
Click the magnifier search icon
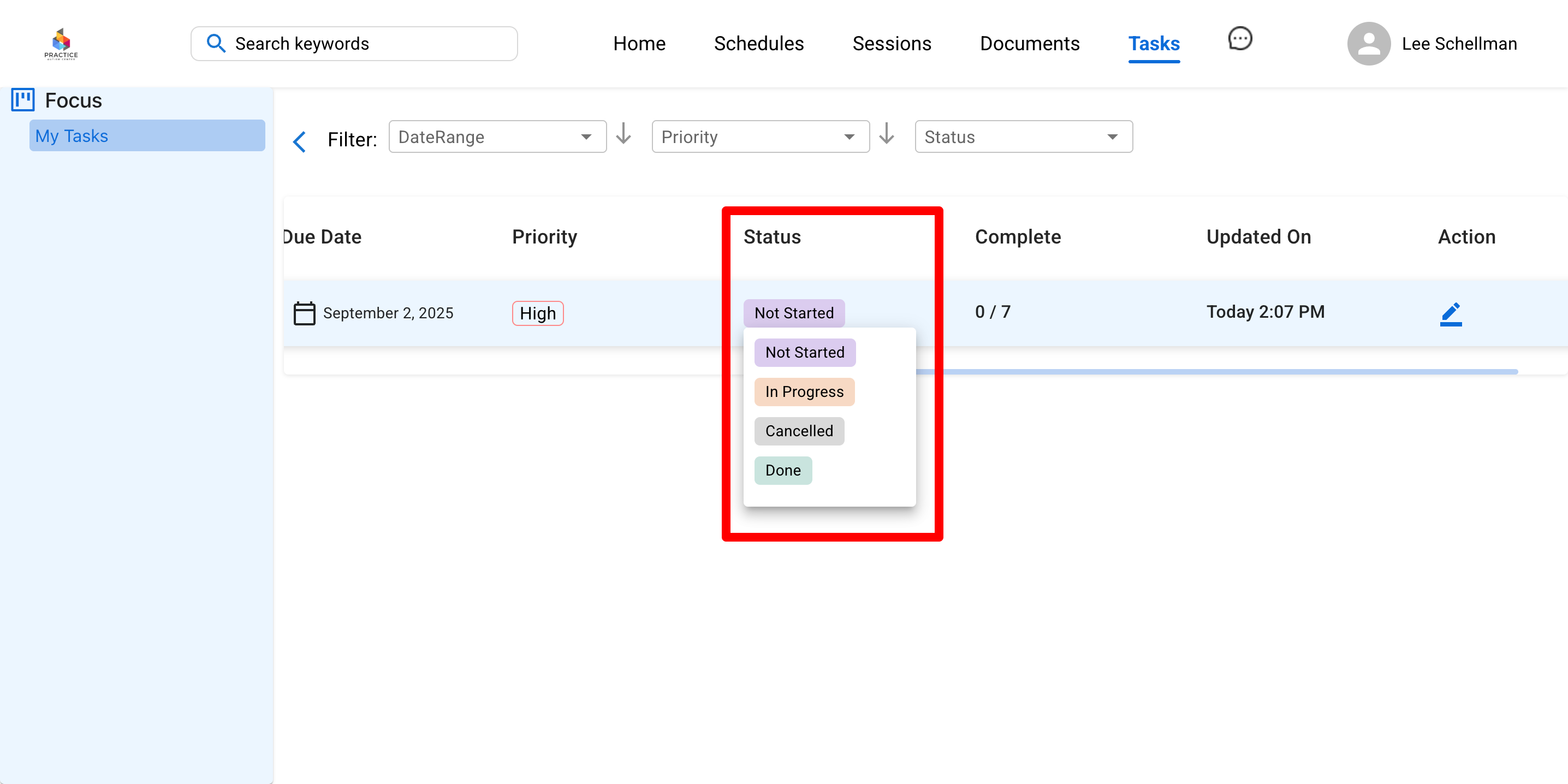tap(216, 44)
